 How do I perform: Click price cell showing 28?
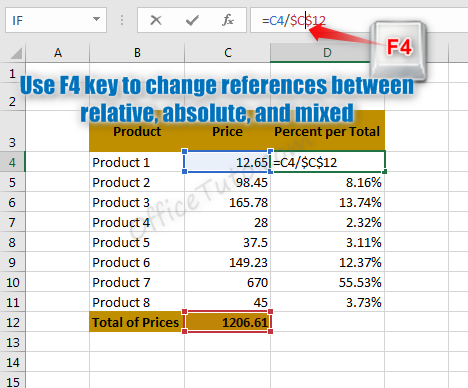coord(227,222)
